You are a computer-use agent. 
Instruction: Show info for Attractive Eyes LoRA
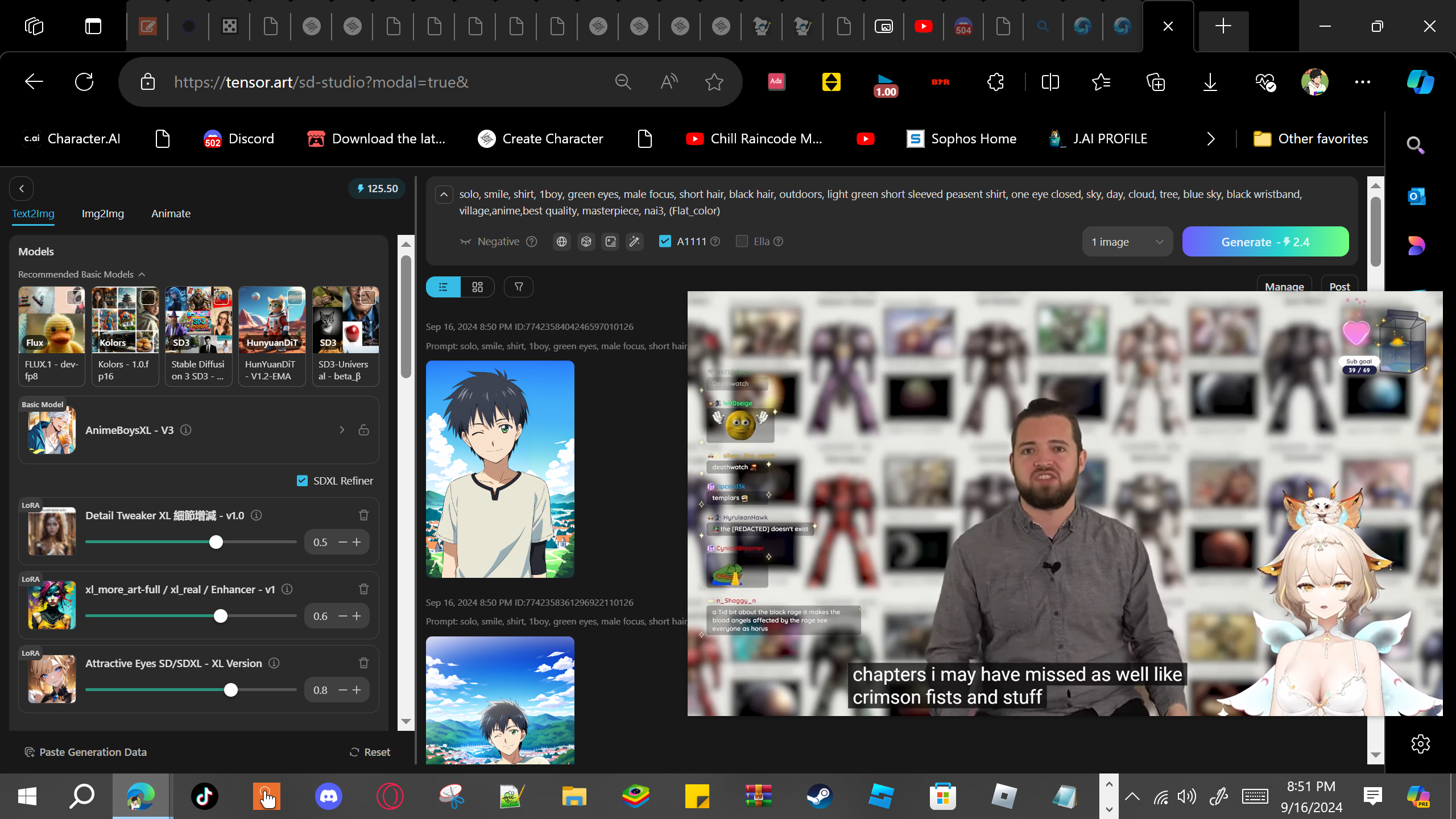[x=274, y=663]
